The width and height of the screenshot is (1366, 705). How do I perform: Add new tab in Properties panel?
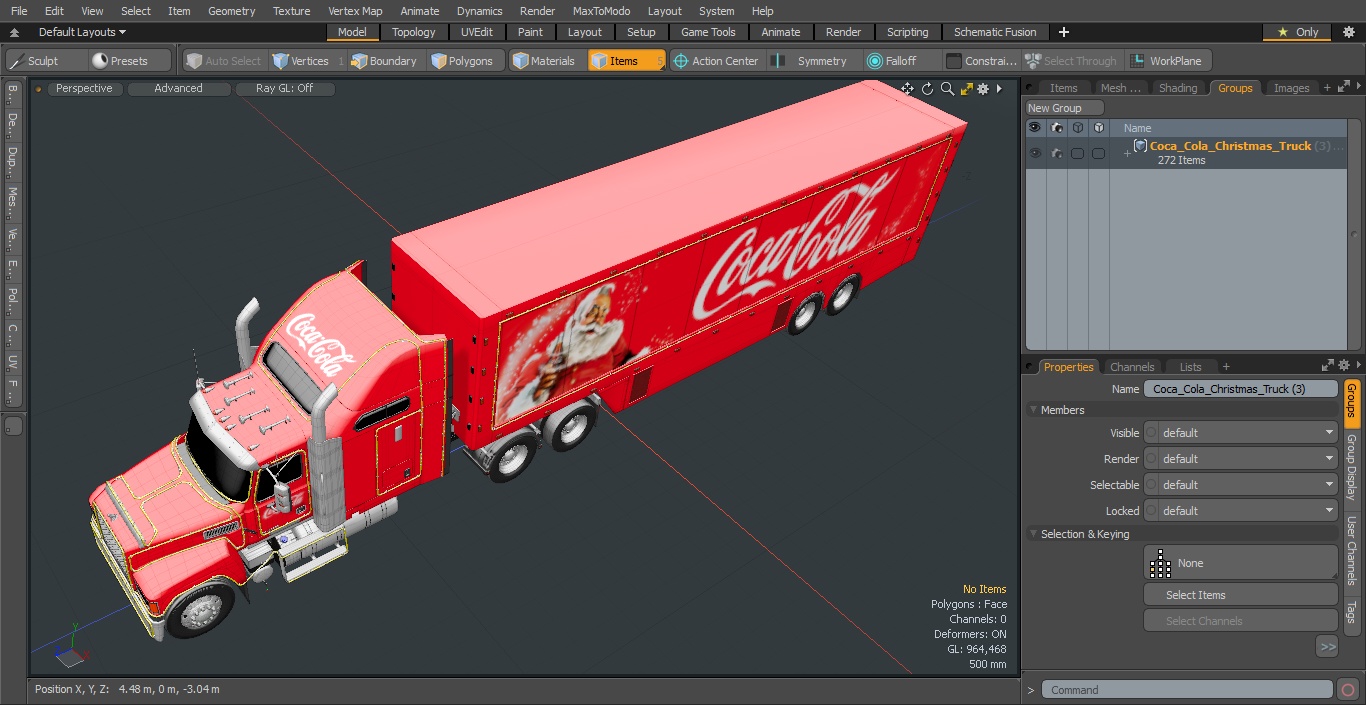click(x=1226, y=367)
